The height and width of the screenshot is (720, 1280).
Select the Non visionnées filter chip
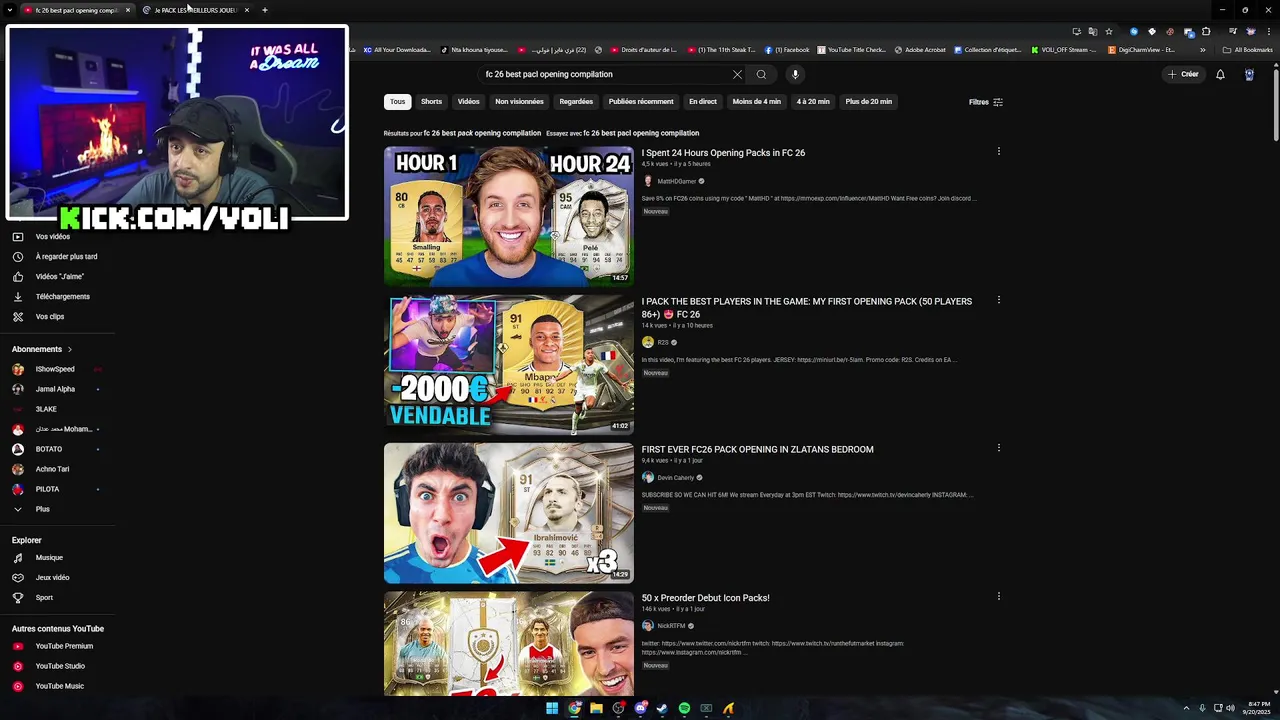tap(519, 102)
